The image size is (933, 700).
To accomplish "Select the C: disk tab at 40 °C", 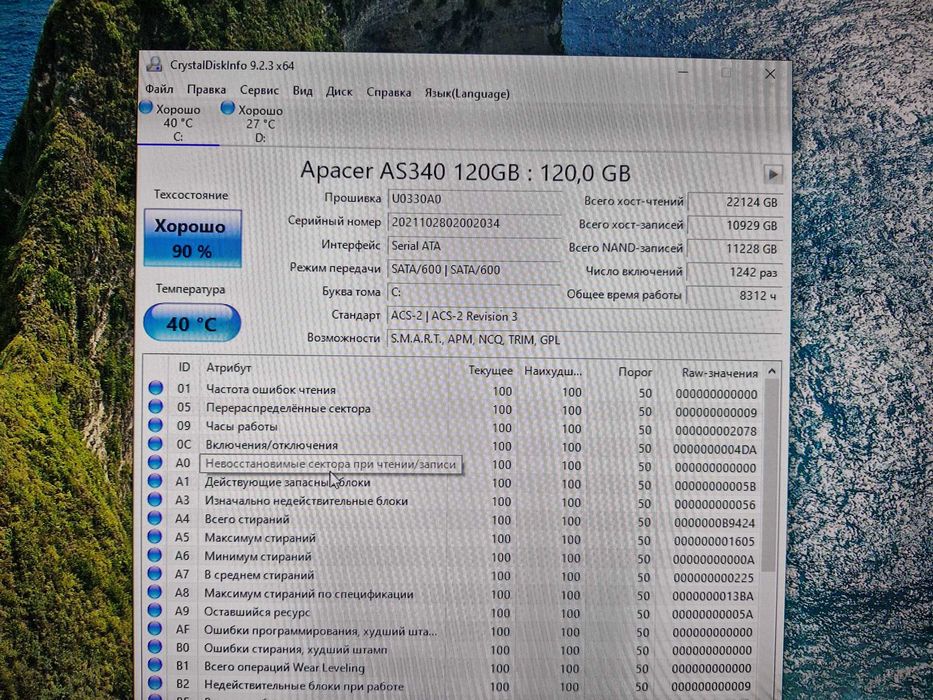I will click(178, 123).
